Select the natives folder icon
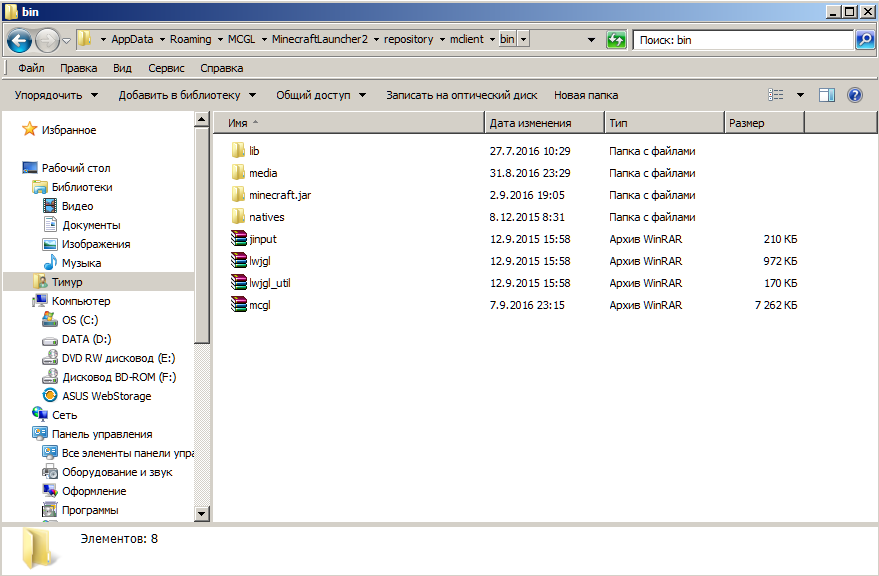Viewport: 879px width, 576px height. pos(238,217)
